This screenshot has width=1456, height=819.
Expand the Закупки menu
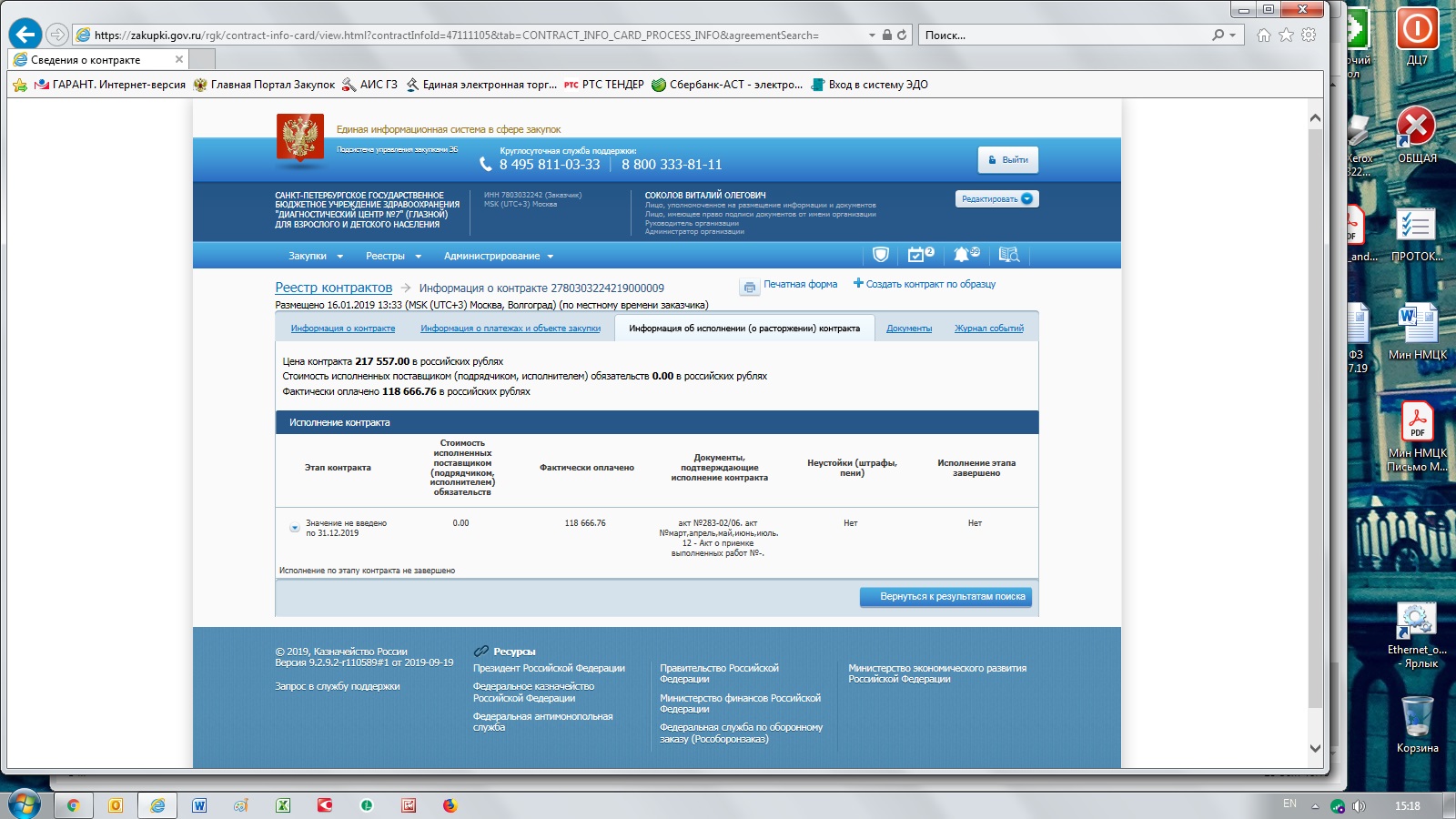(x=316, y=256)
